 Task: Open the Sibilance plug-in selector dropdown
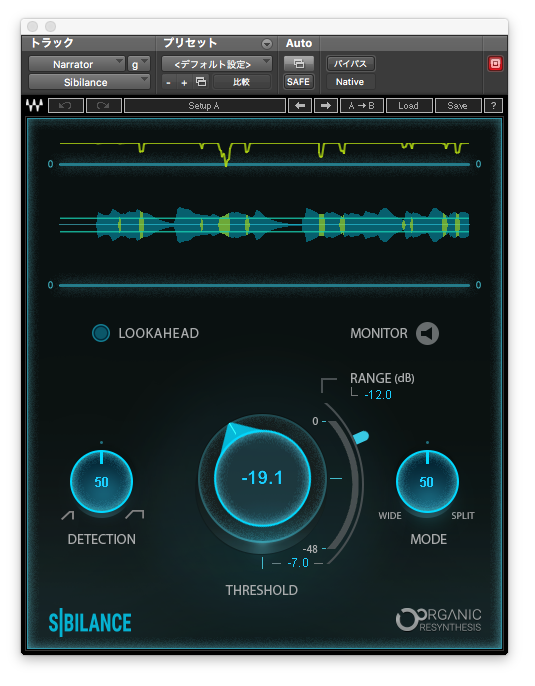click(x=89, y=82)
